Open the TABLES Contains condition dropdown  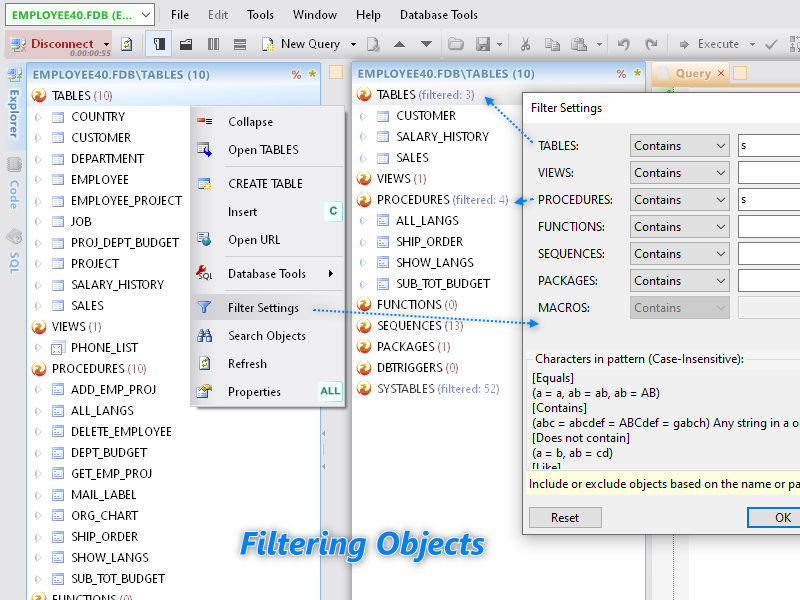680,145
